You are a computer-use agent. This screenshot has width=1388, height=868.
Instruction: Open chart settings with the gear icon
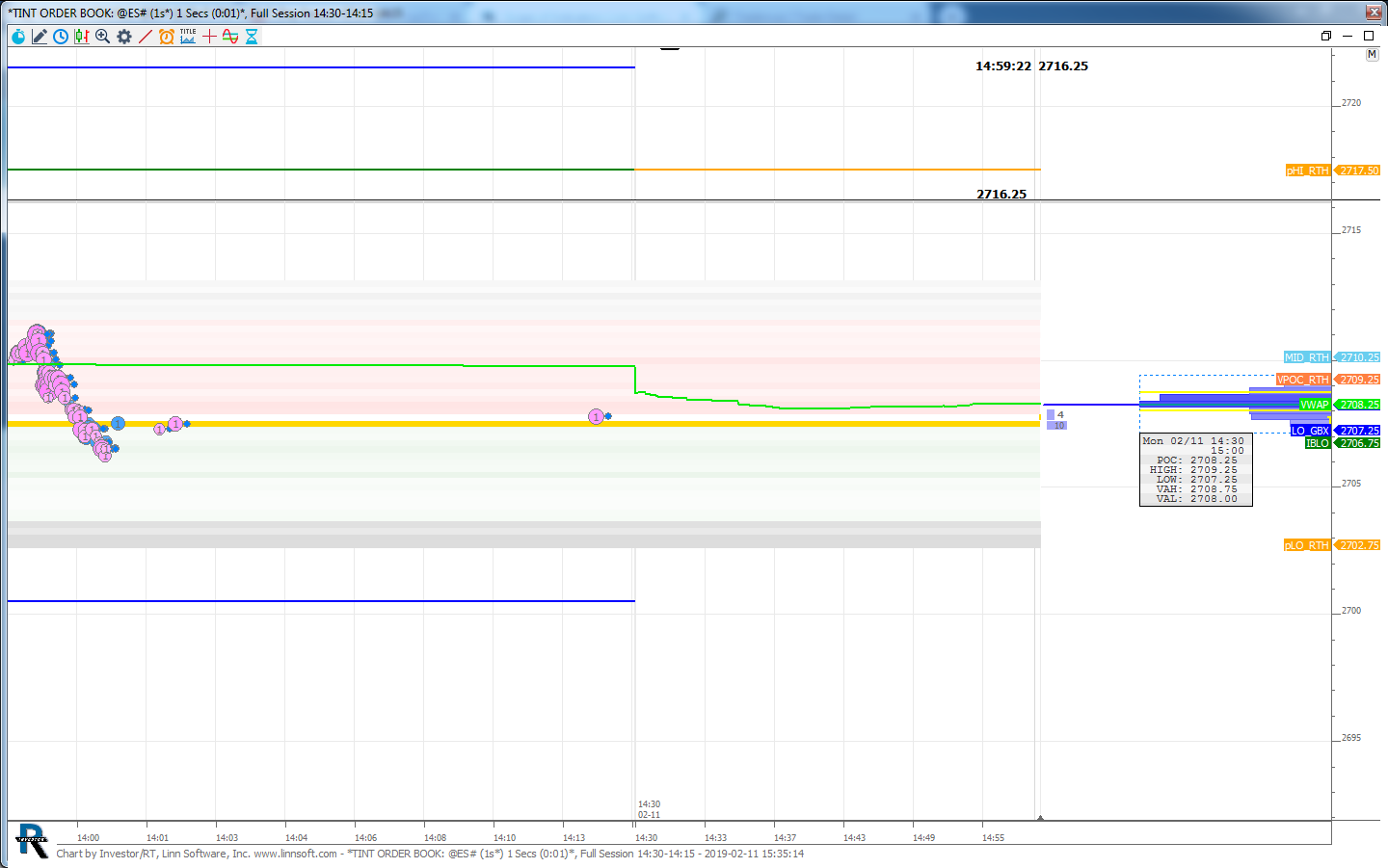click(124, 37)
